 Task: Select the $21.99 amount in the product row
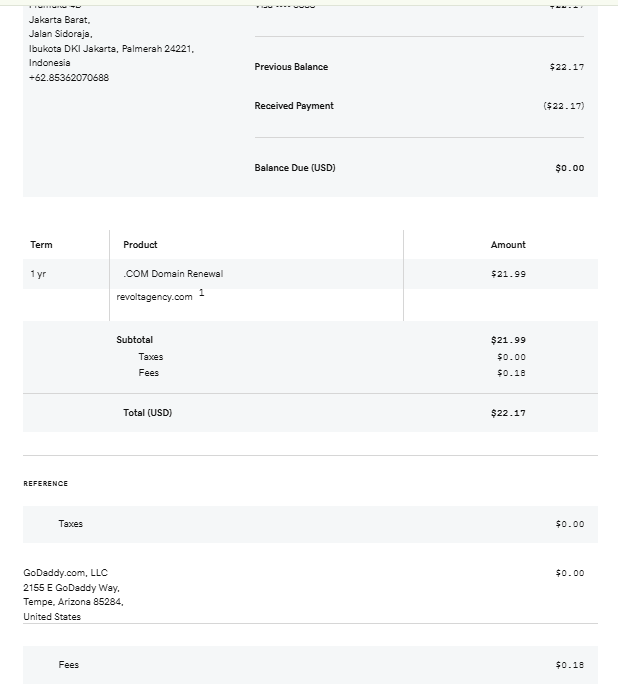coord(508,274)
